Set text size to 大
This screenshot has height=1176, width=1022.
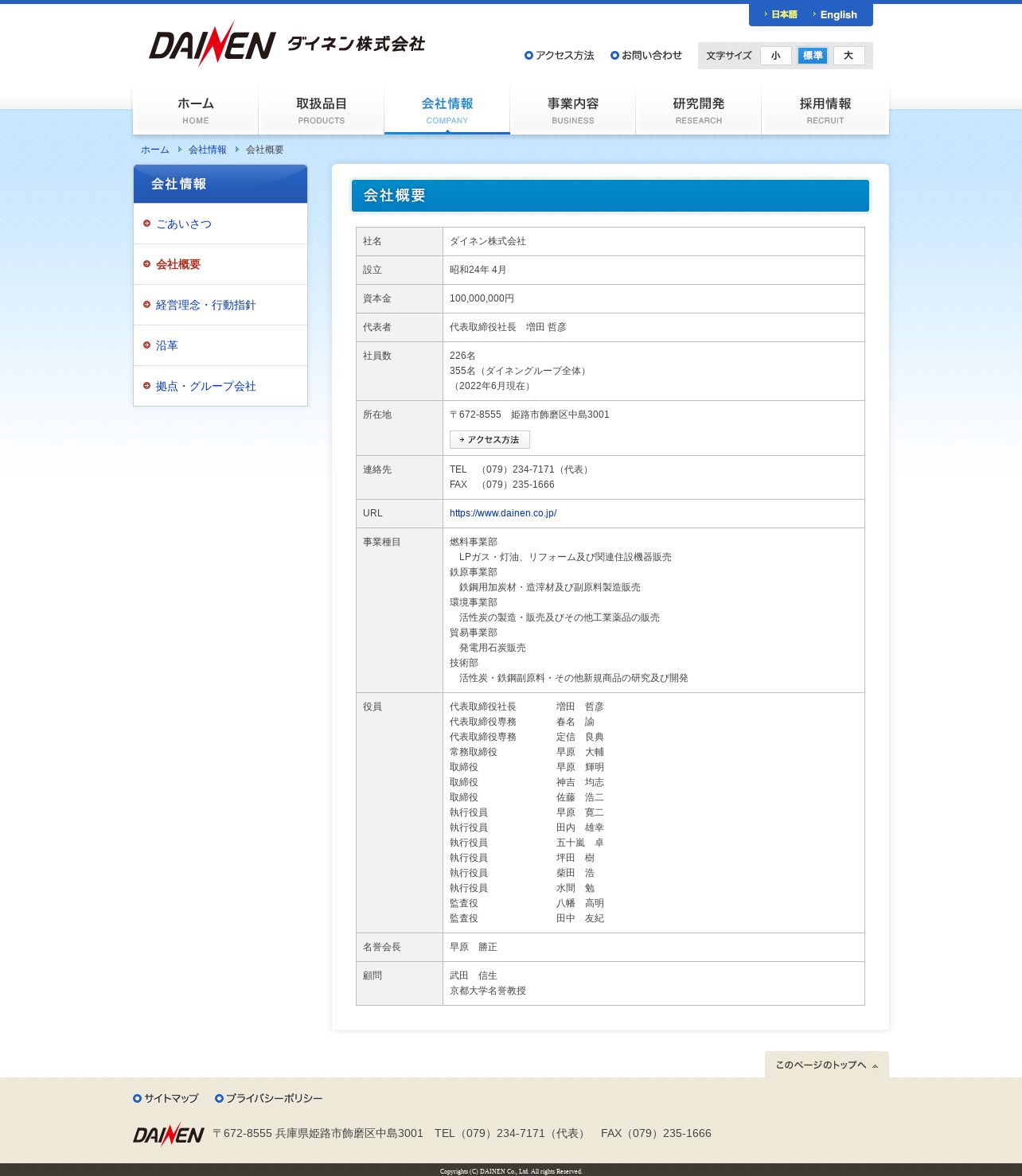point(848,56)
